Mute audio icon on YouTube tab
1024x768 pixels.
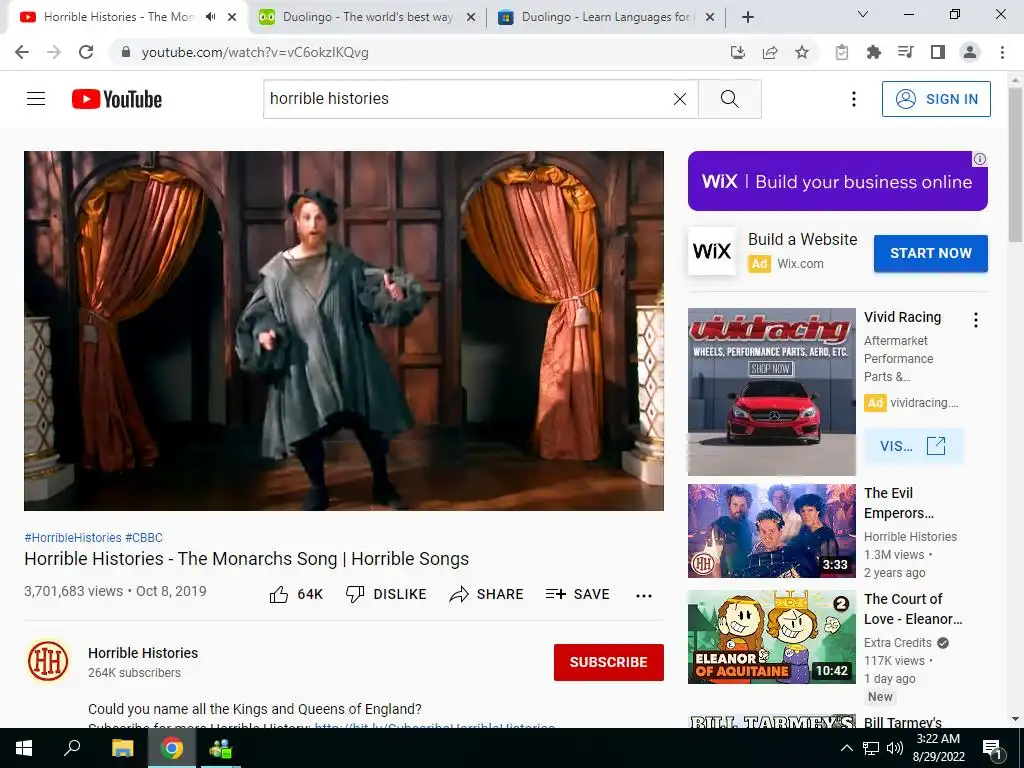click(210, 17)
